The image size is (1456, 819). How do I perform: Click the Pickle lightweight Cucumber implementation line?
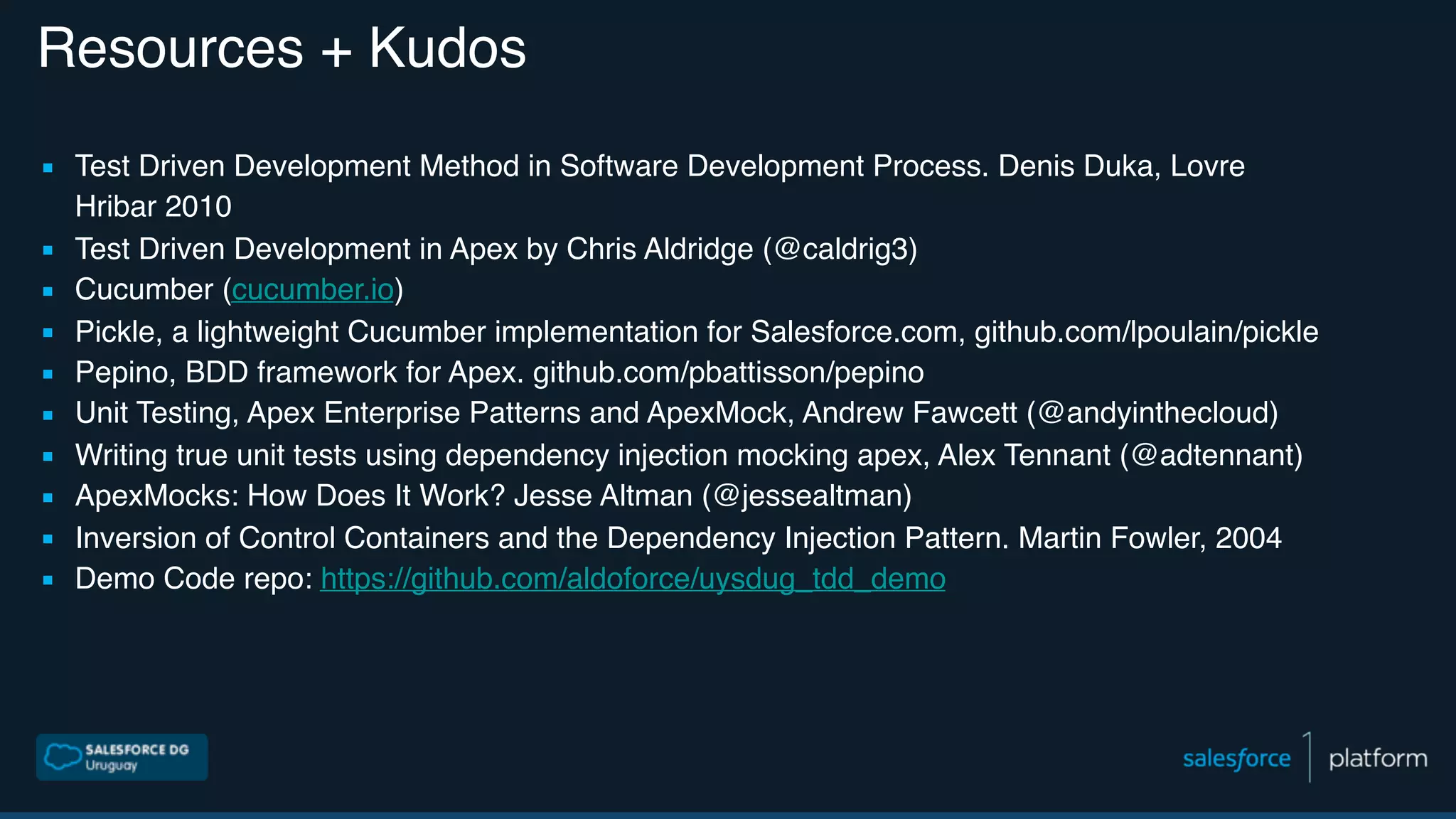pyautogui.click(x=697, y=332)
